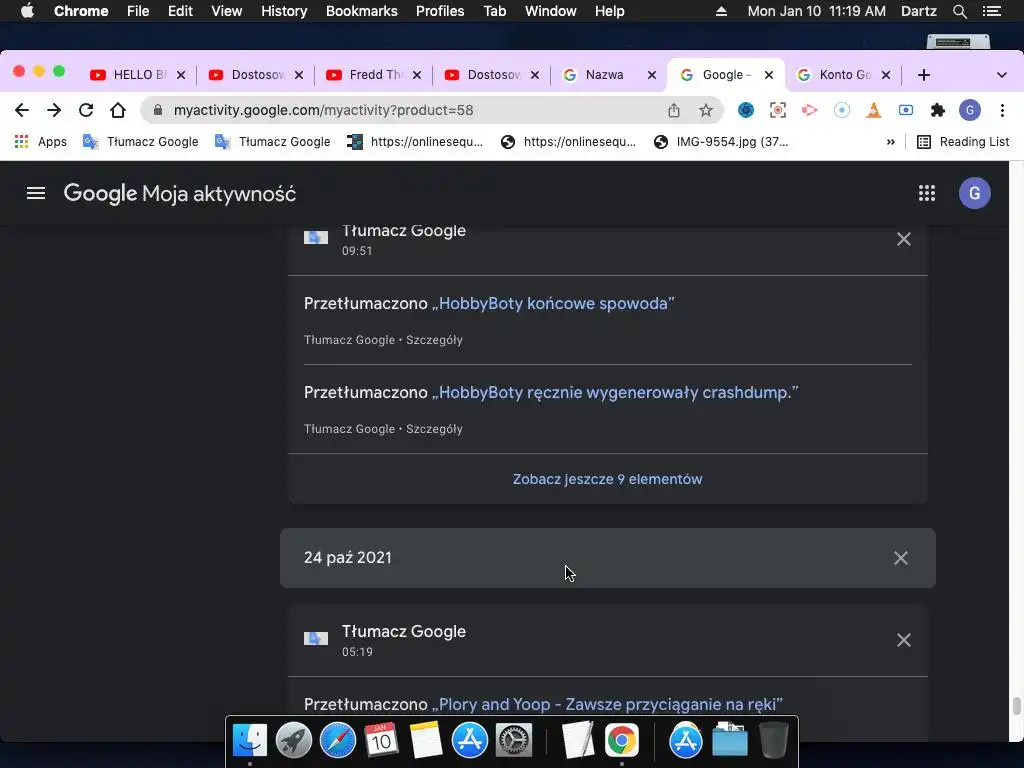This screenshot has height=768, width=1024.
Task: Close the Nazwa tab
Action: (x=652, y=75)
